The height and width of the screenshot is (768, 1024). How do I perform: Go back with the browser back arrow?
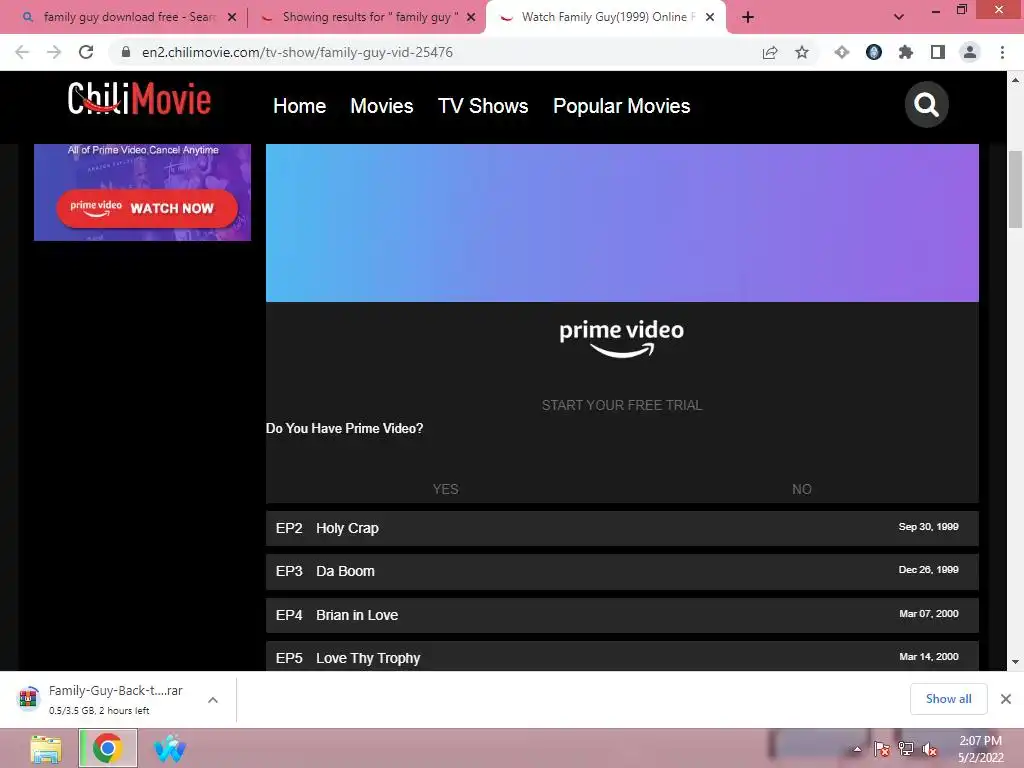[22, 52]
